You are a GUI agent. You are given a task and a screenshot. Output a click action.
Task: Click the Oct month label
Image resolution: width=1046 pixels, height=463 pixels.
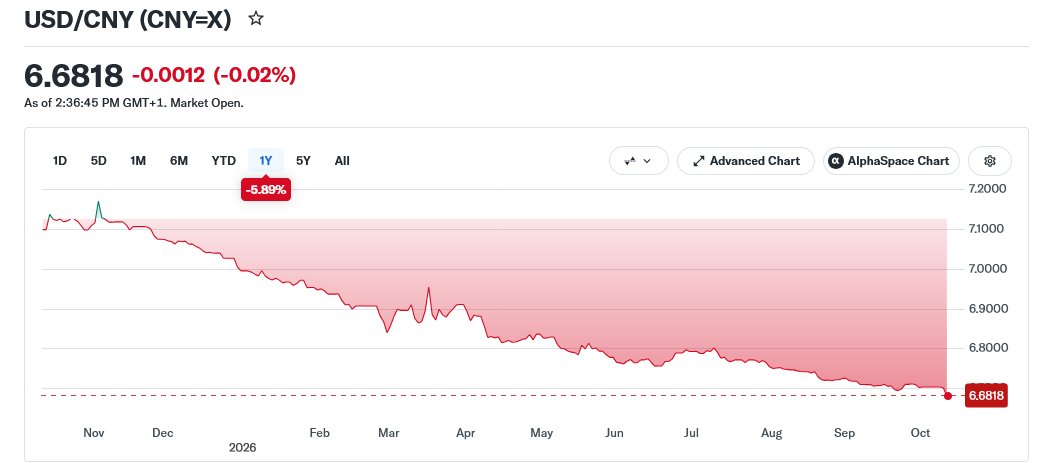[921, 433]
